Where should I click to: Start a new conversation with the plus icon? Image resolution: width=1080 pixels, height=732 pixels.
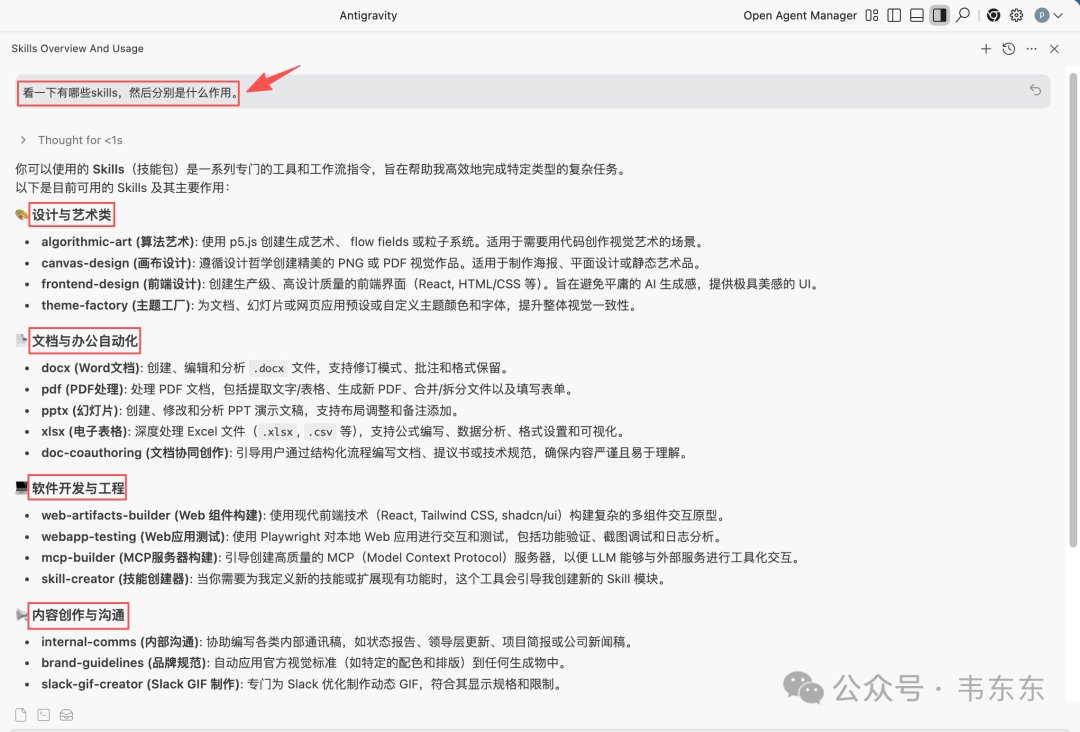click(986, 48)
